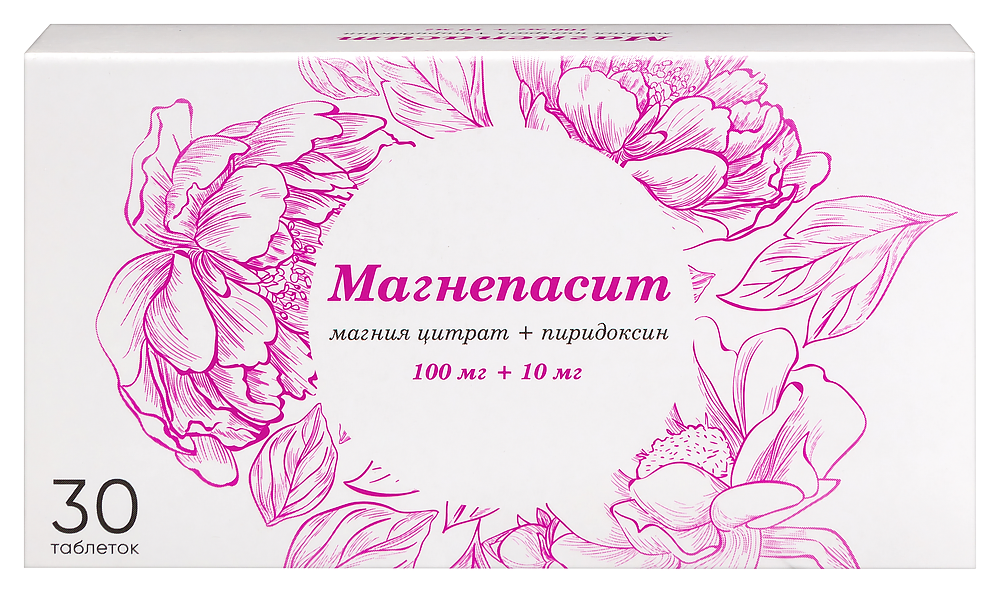
Task: Click the number "30" on the box
Action: (94, 506)
